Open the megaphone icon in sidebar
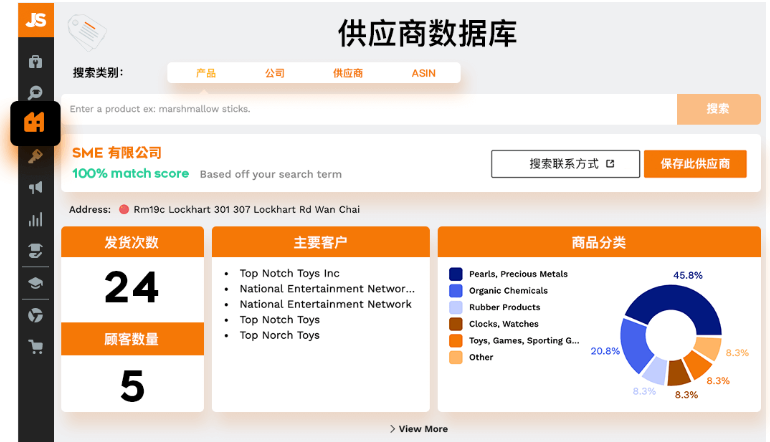770x442 pixels. tap(35, 188)
